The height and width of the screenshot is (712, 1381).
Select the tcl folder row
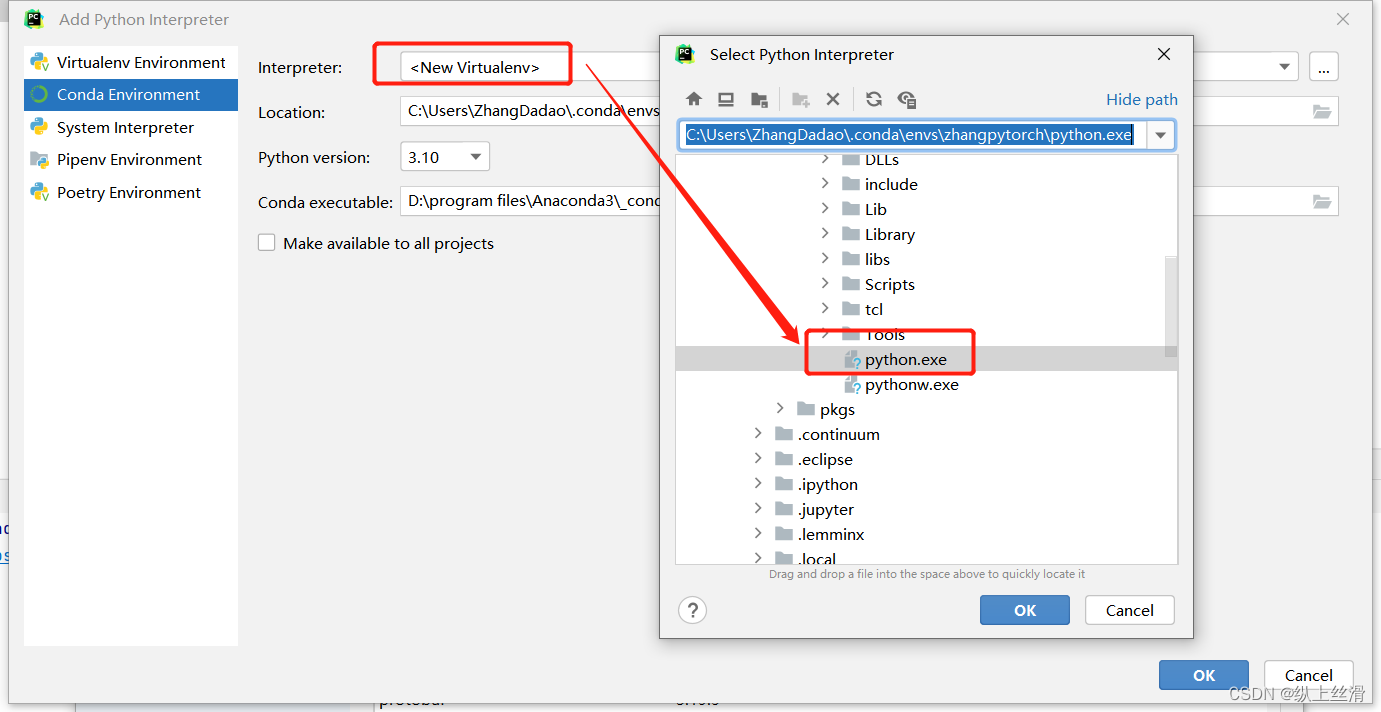[x=926, y=309]
